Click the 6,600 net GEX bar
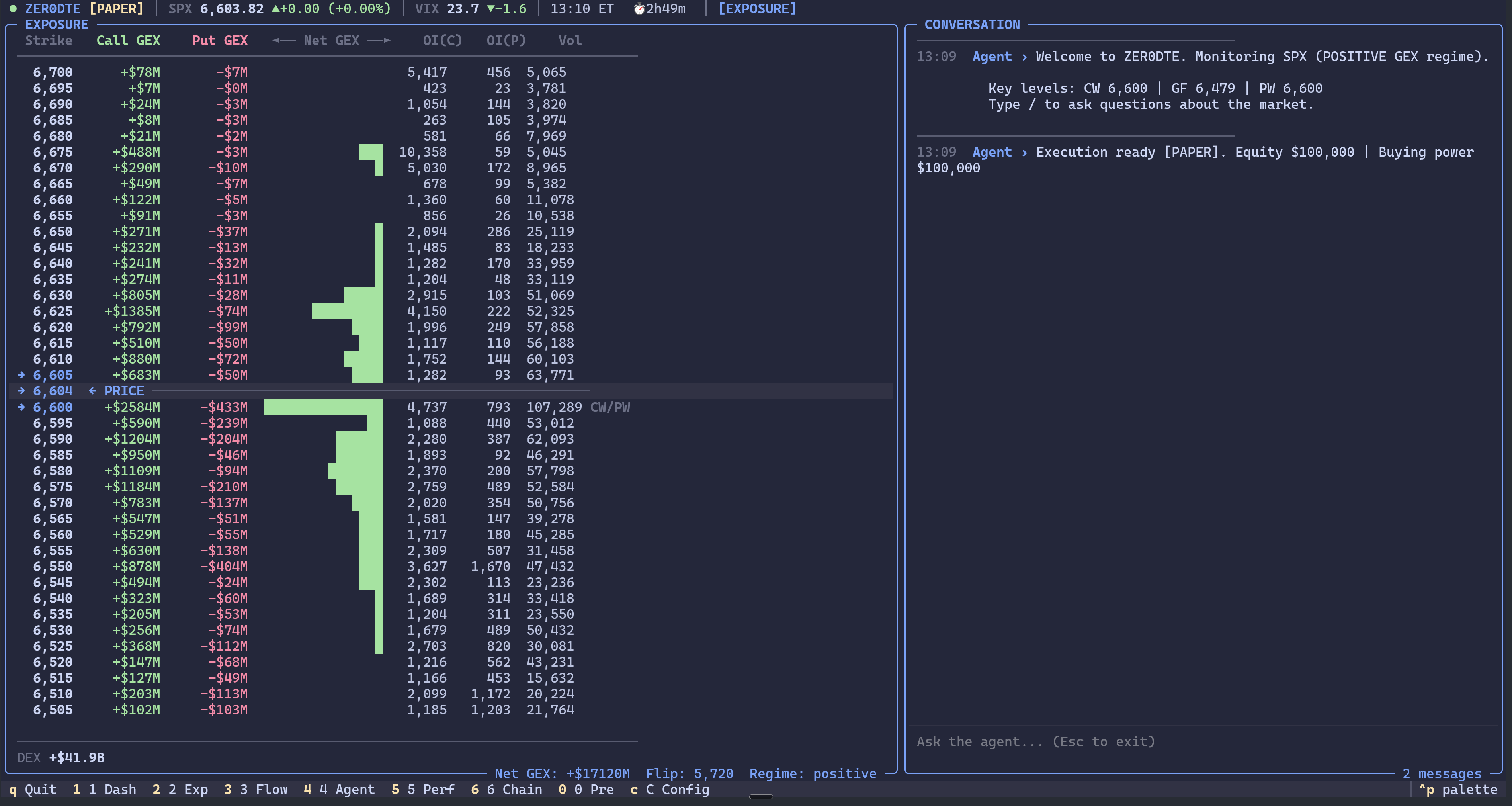This screenshot has height=806, width=1512. (x=323, y=407)
